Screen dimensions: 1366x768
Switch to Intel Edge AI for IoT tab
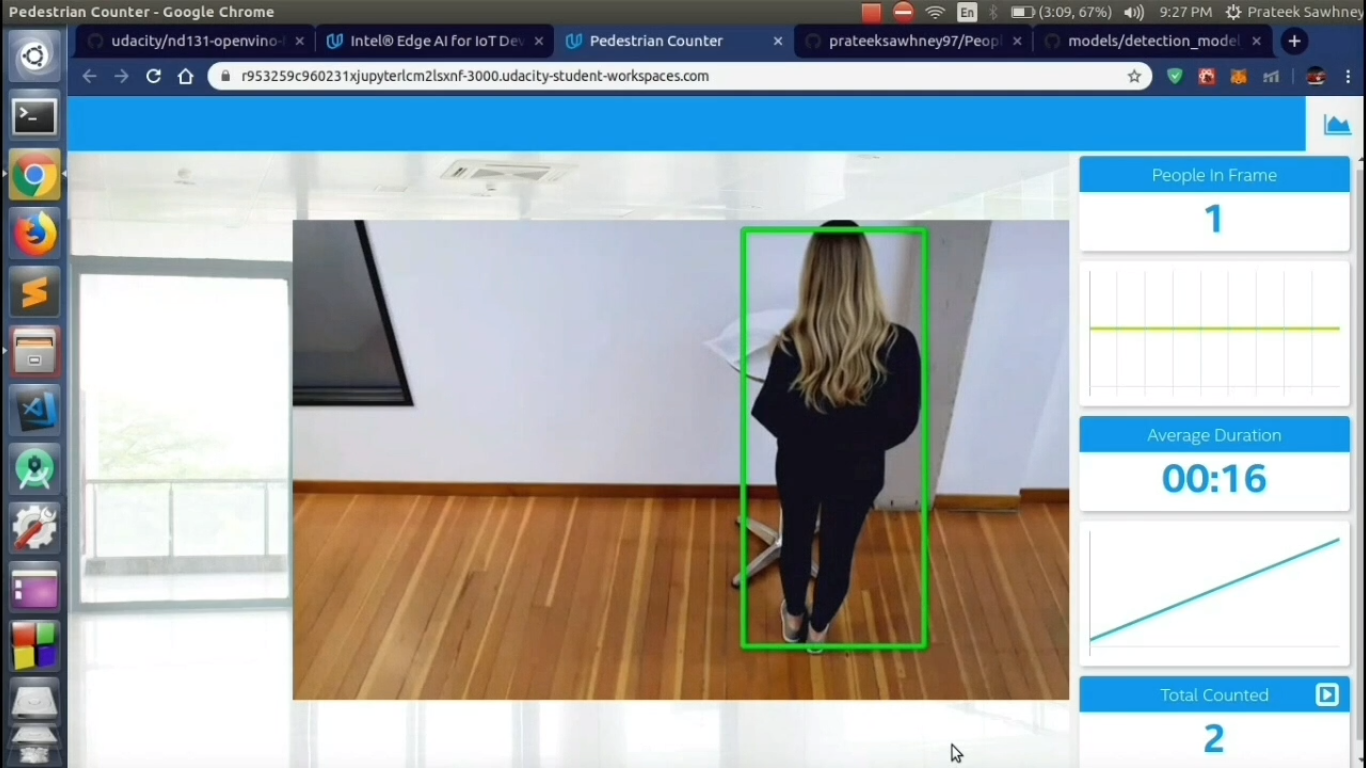click(435, 41)
